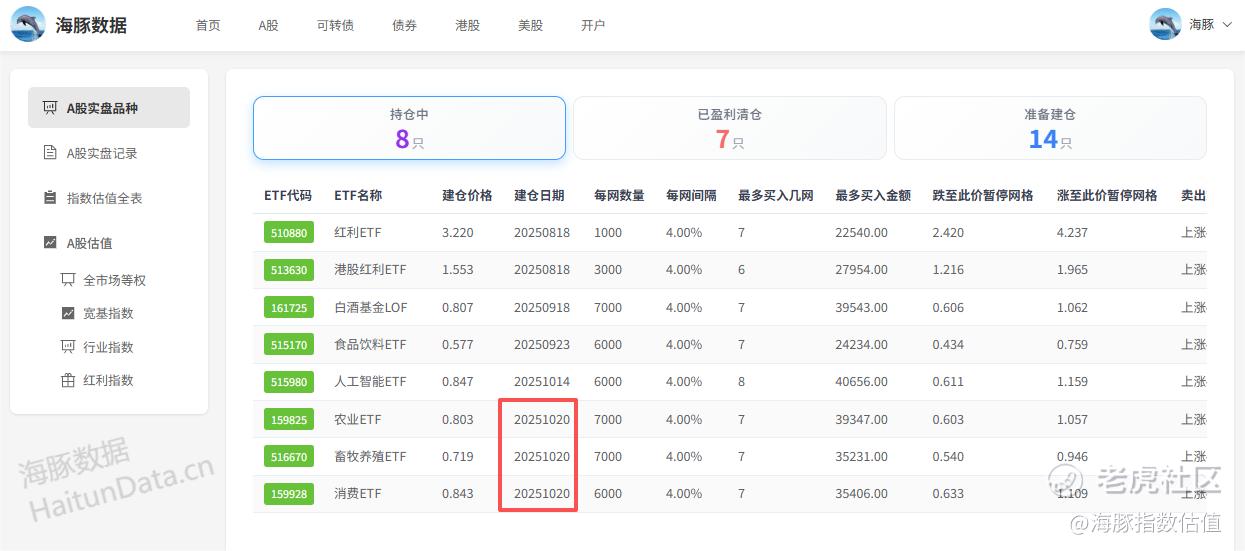
Task: Click the 港股红利ETF name cell
Action: click(x=370, y=270)
